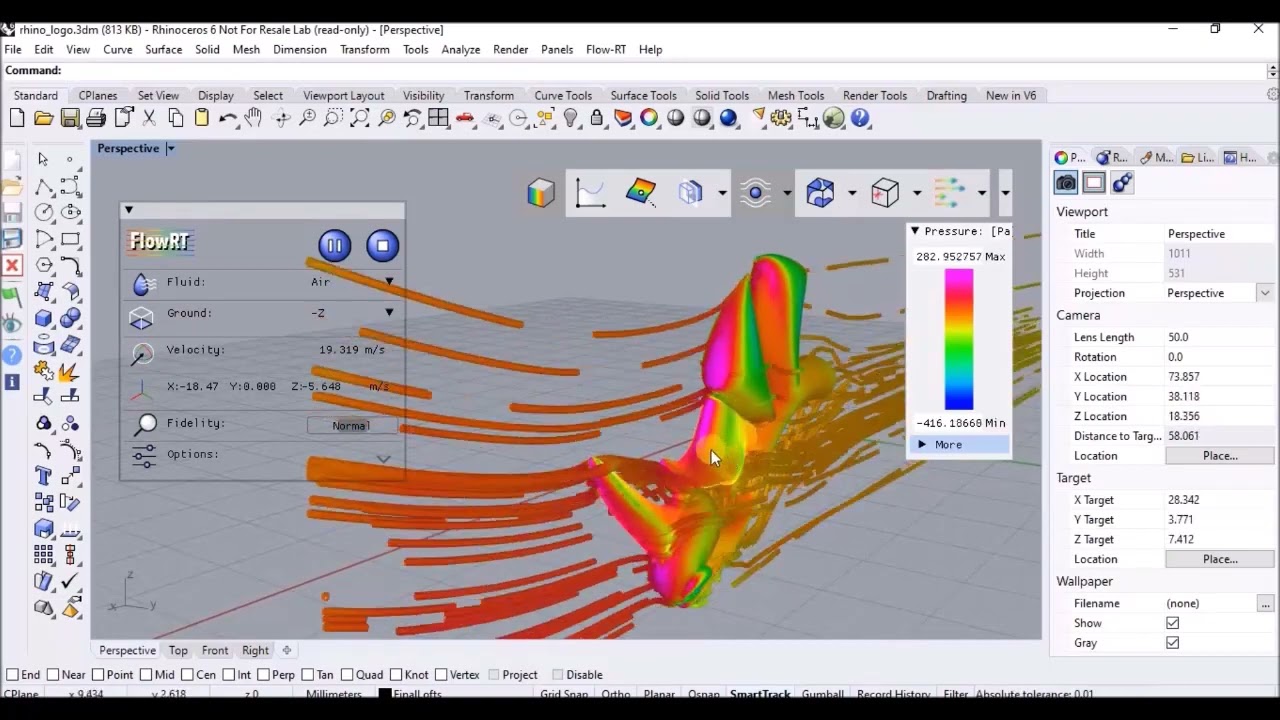The width and height of the screenshot is (1280, 720).
Task: Click the Lens Length value field
Action: pos(1220,337)
